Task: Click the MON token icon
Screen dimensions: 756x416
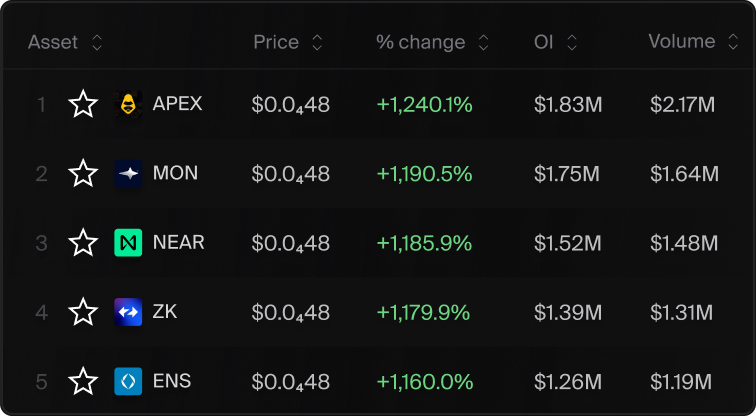Action: pyautogui.click(x=128, y=174)
